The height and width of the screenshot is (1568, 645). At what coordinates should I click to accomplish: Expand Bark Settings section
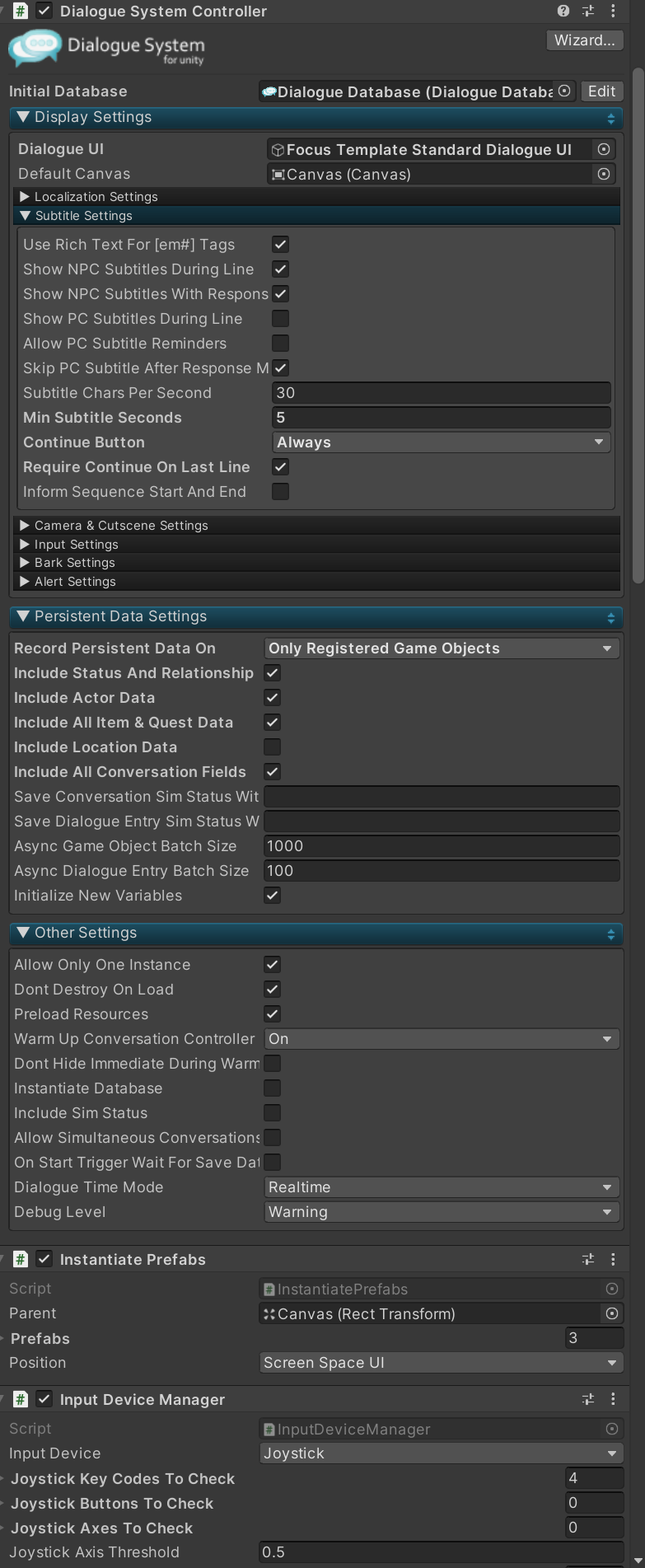pyautogui.click(x=25, y=563)
